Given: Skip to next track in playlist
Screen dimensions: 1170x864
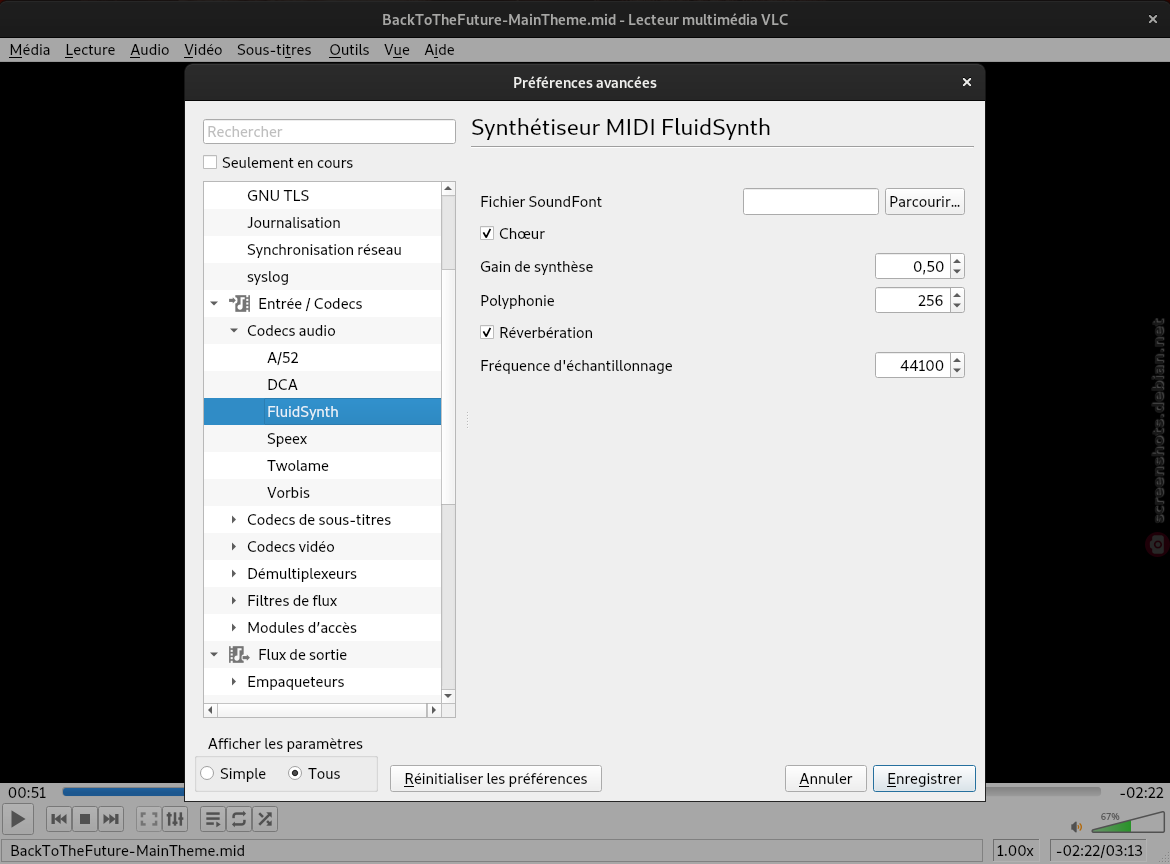Looking at the screenshot, I should (110, 819).
